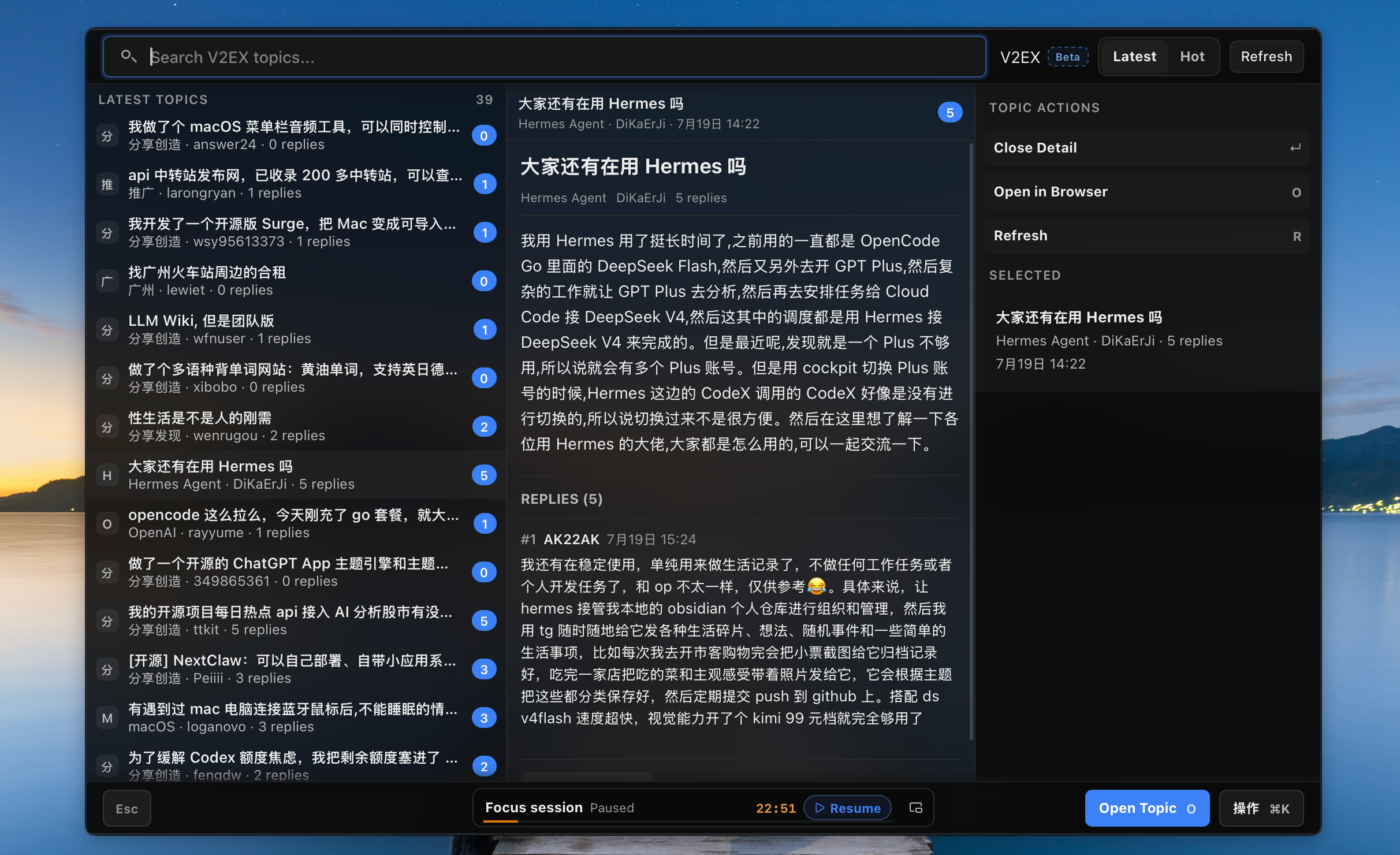Click the 分 node icon for answer24 topic
The height and width of the screenshot is (855, 1400).
pos(107,136)
